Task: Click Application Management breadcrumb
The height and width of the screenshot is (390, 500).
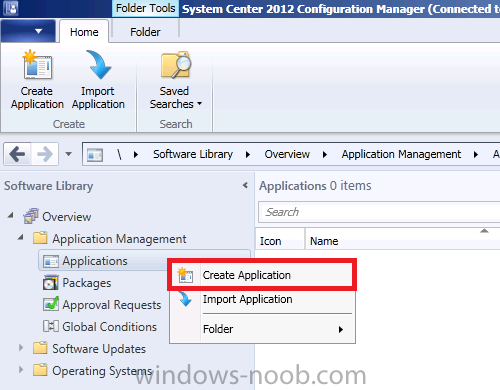Action: [x=401, y=154]
